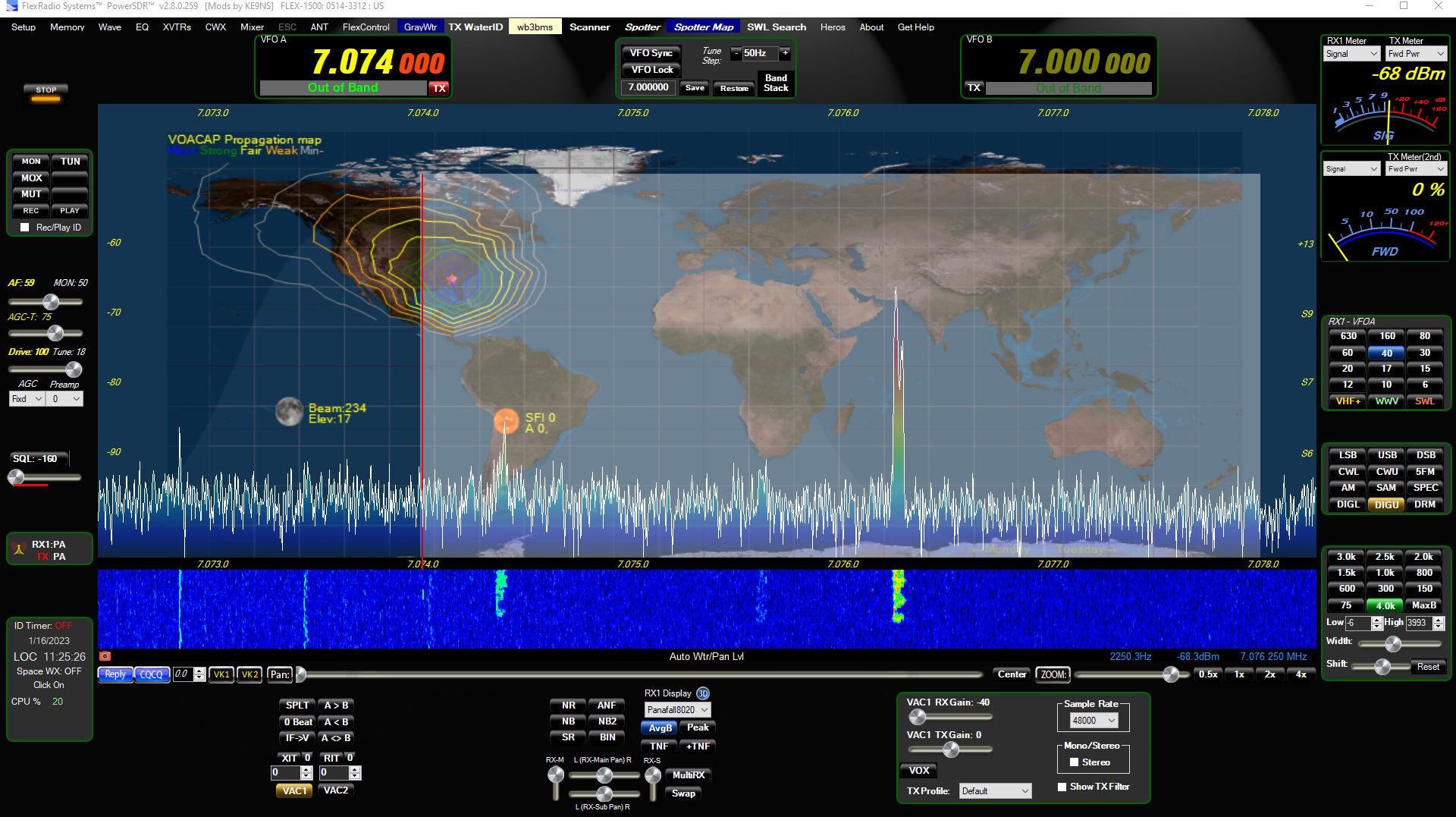Toggle the VAC1 button
The width and height of the screenshot is (1456, 817).
[x=294, y=790]
